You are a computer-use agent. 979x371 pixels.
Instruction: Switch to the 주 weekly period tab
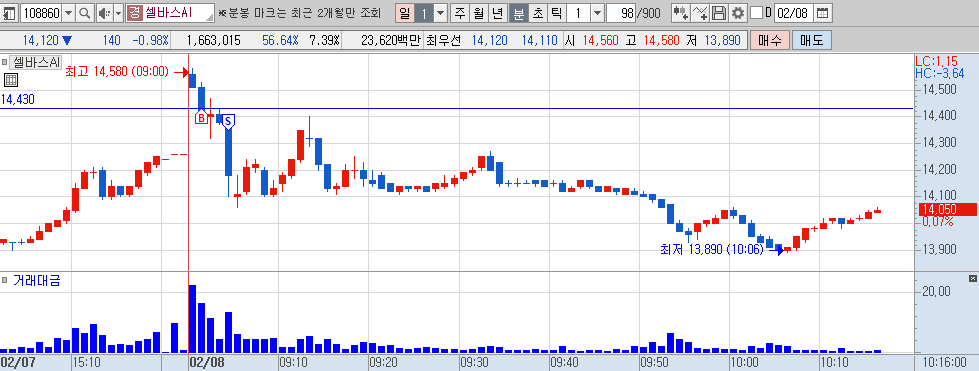tap(460, 12)
